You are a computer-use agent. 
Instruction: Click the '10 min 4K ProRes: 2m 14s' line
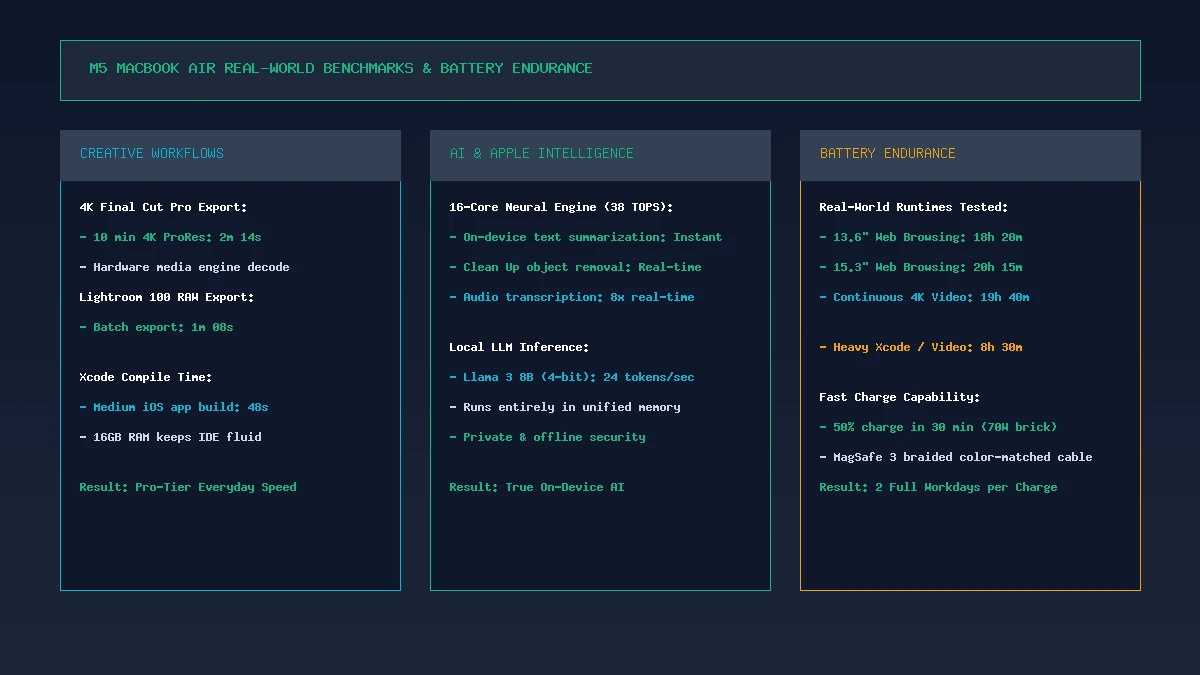coord(170,237)
